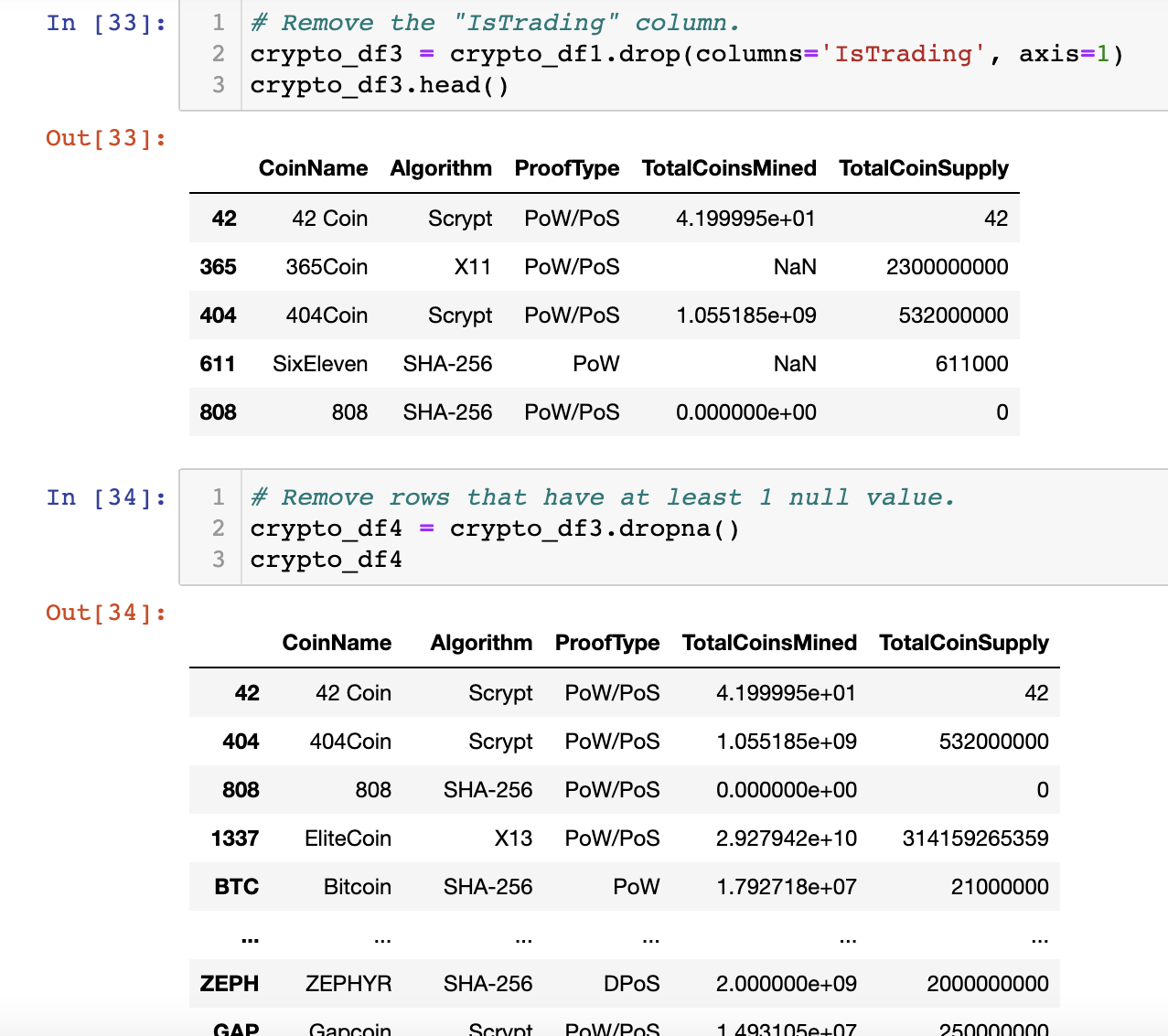This screenshot has height=1036, width=1168.
Task: Click the Out[33] output prompt
Action: [x=106, y=138]
